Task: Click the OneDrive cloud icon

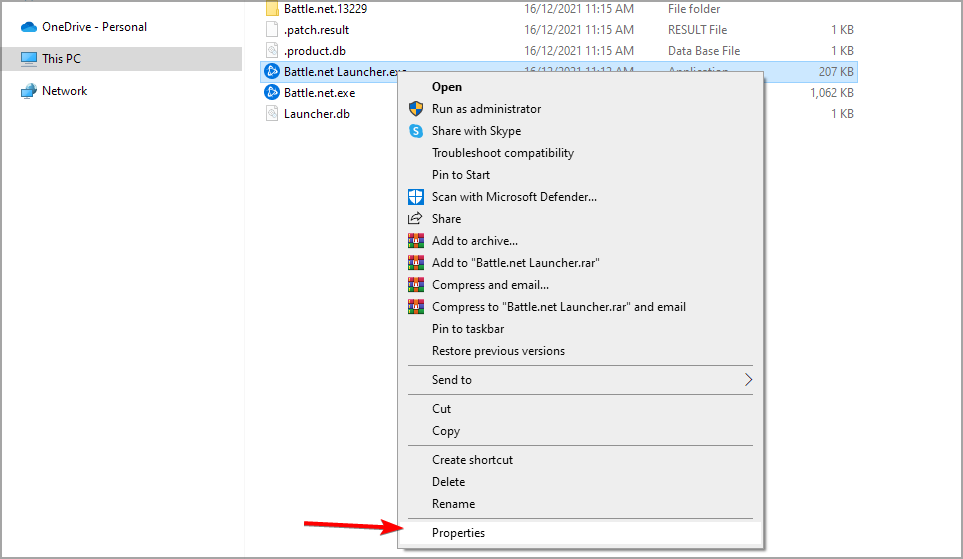Action: [29, 27]
